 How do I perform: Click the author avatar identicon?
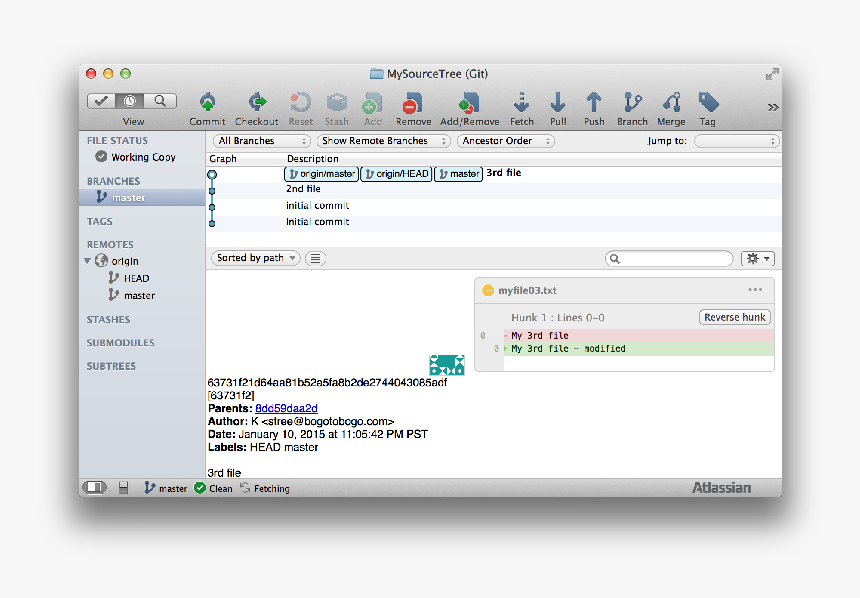pos(446,365)
